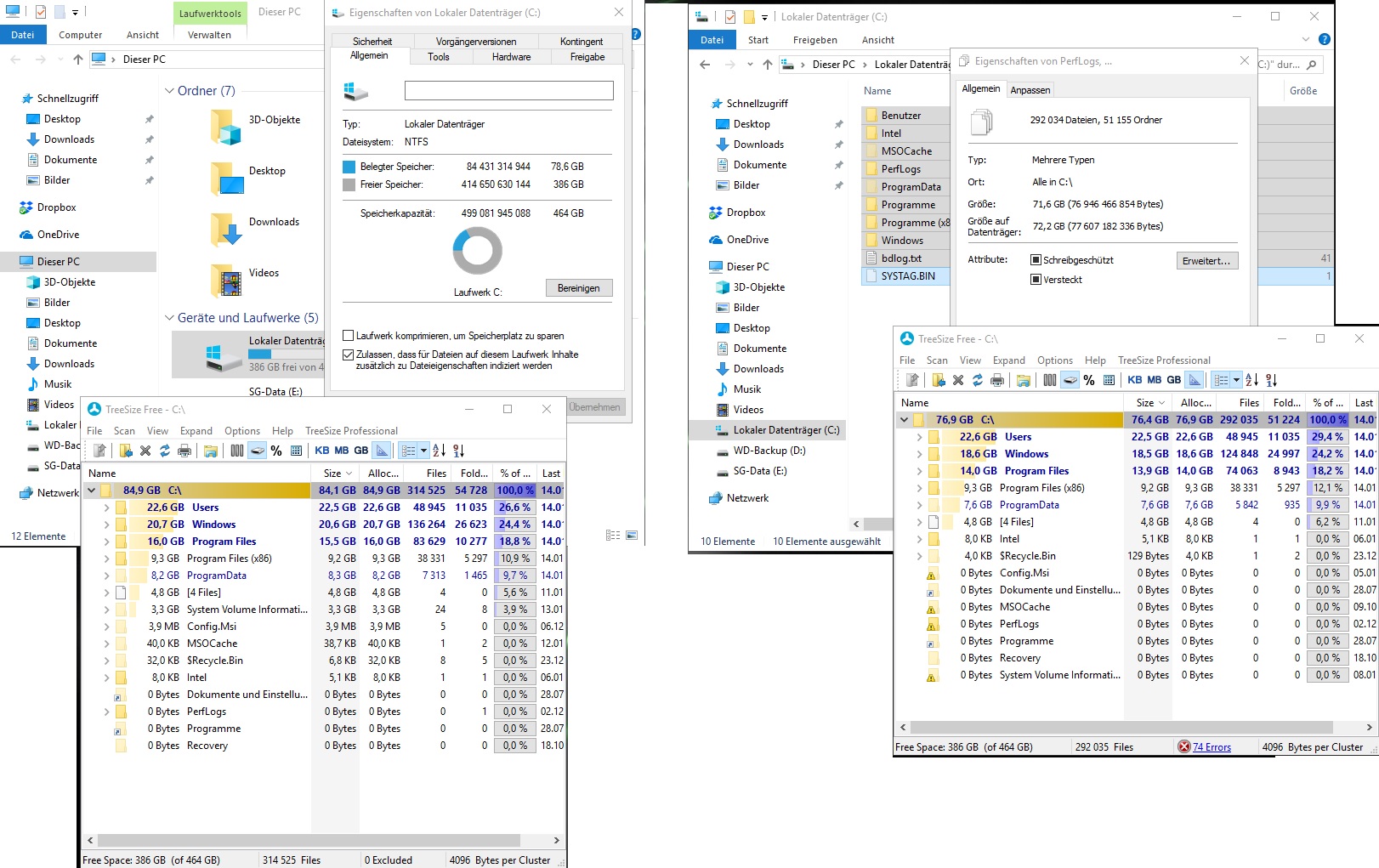1379x868 pixels.
Task: Refresh the scan in 84,9 GB TreeSize window
Action: (x=165, y=451)
